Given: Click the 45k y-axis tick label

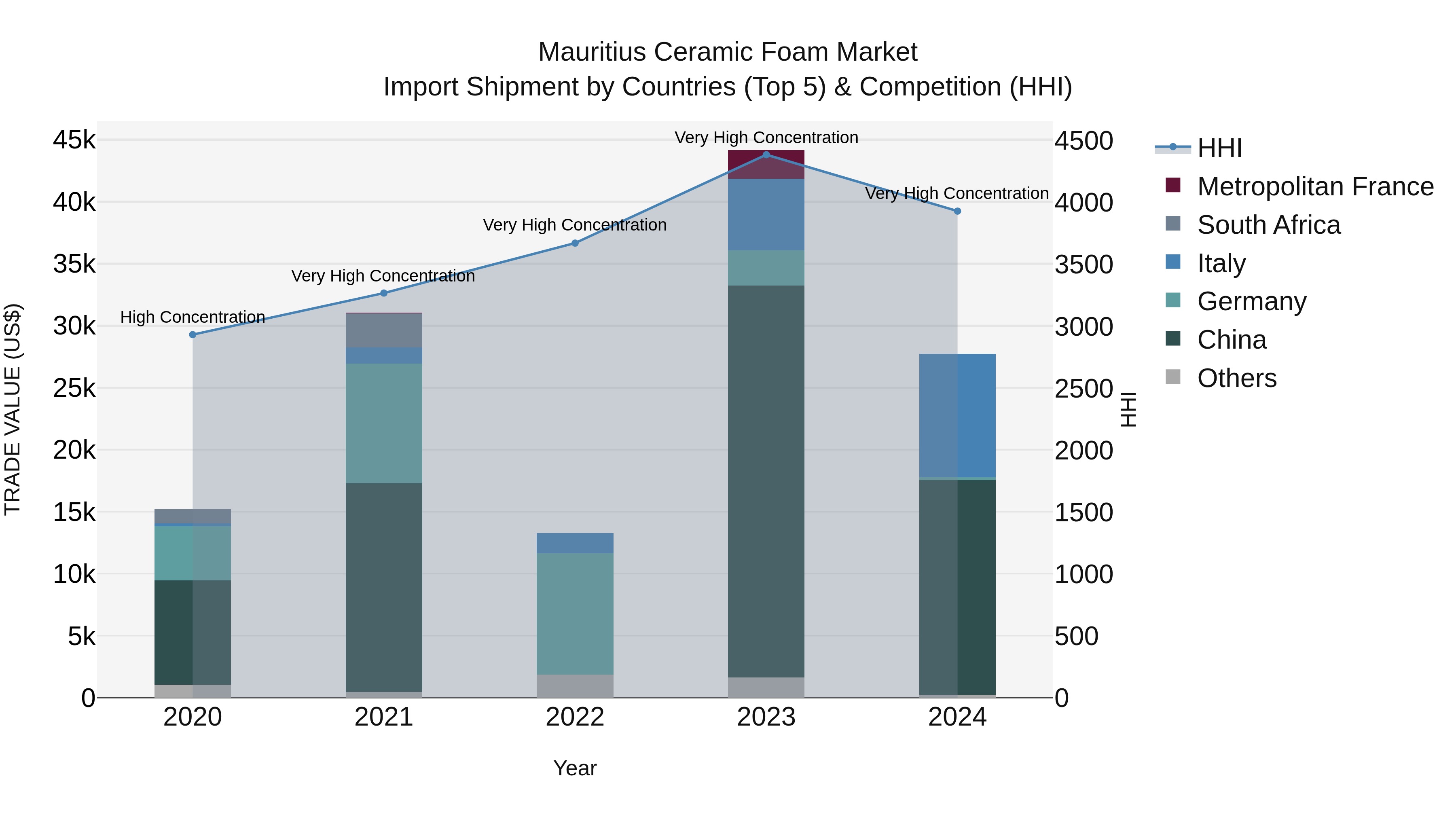Looking at the screenshot, I should click(74, 140).
